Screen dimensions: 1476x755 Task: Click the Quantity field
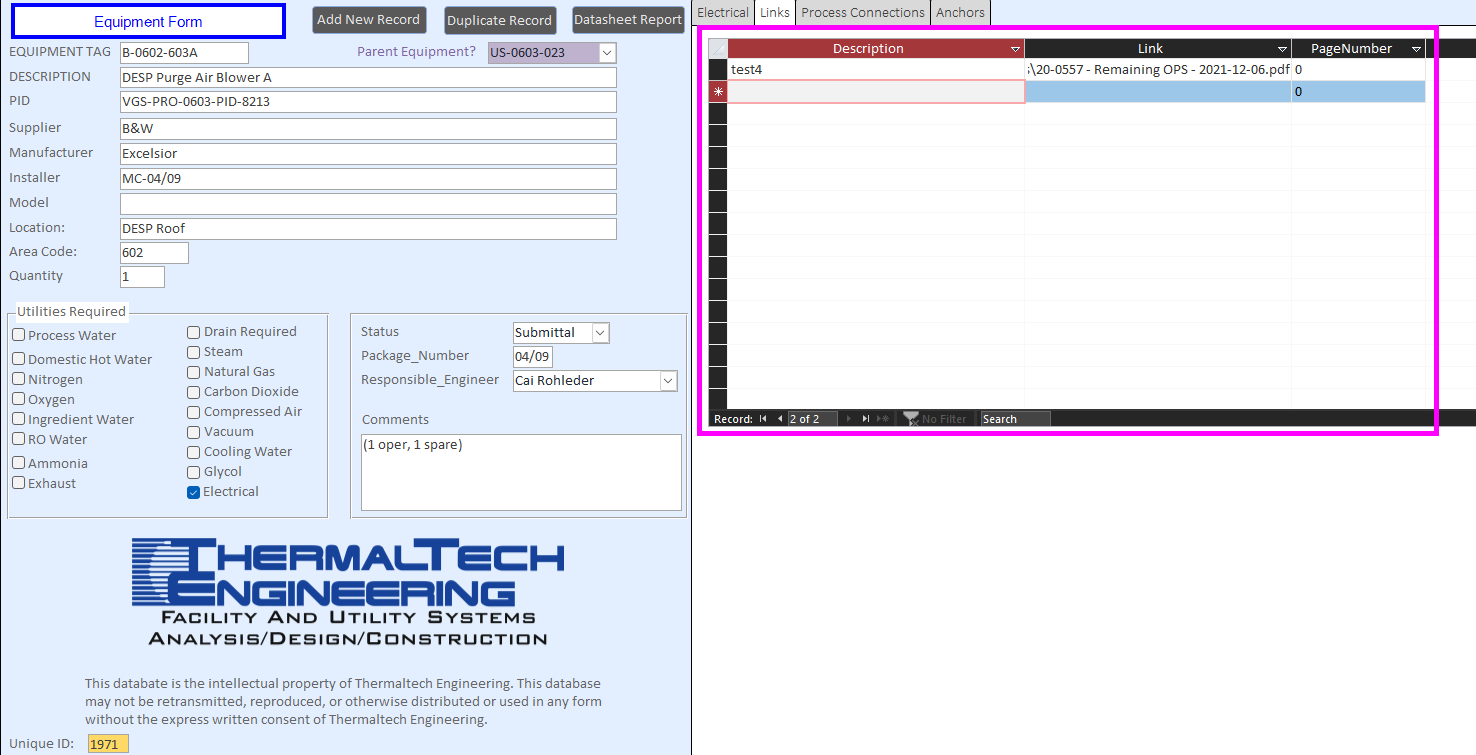pos(142,277)
